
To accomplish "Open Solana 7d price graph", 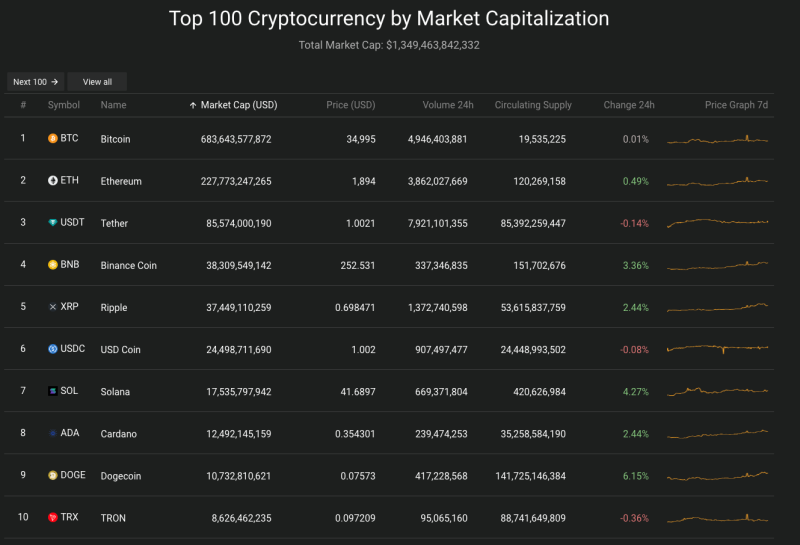I will (717, 391).
